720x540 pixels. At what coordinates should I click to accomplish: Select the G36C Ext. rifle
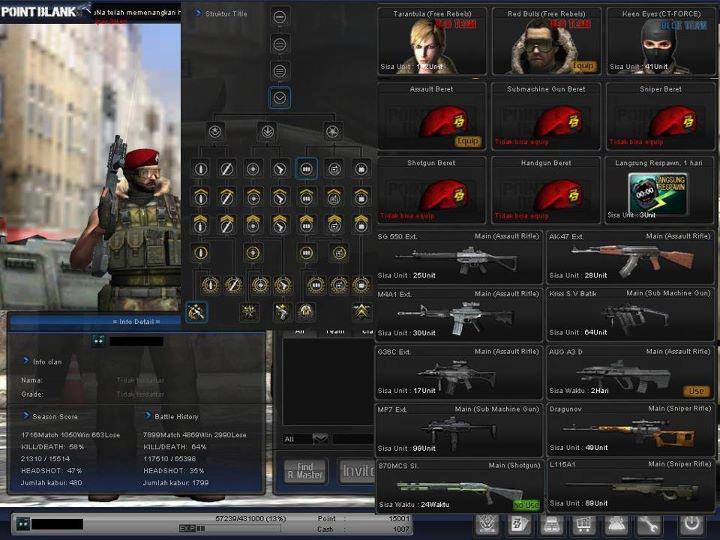pos(459,372)
